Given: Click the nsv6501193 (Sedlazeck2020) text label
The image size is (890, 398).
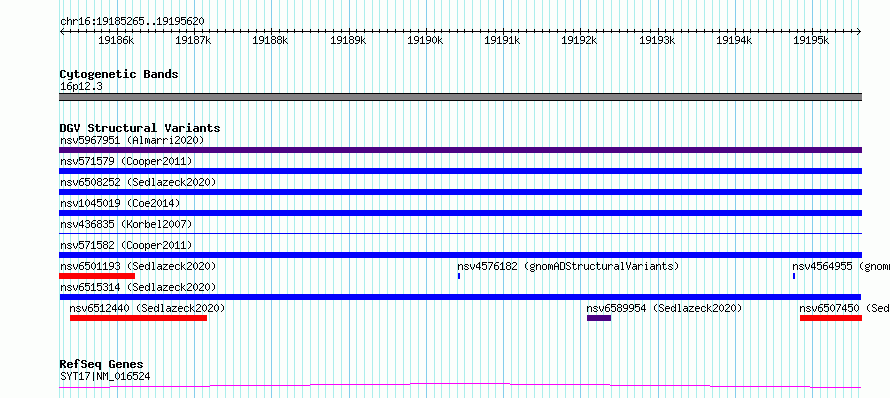Looking at the screenshot, I should tap(138, 266).
